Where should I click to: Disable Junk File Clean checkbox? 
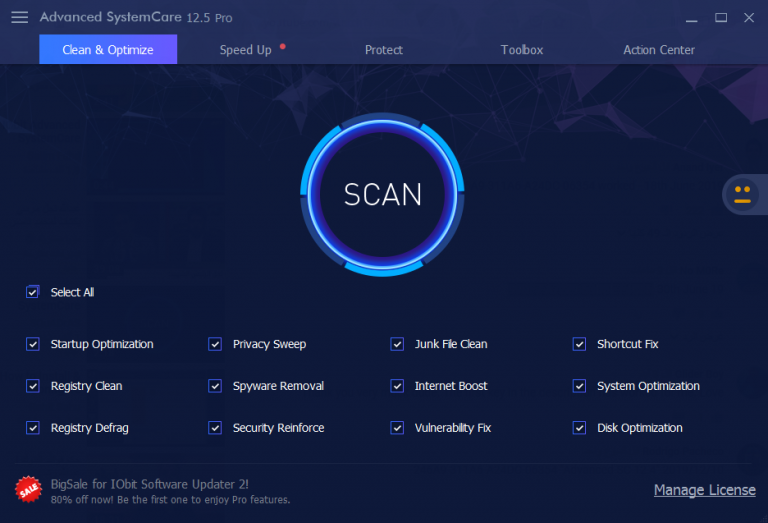click(397, 344)
